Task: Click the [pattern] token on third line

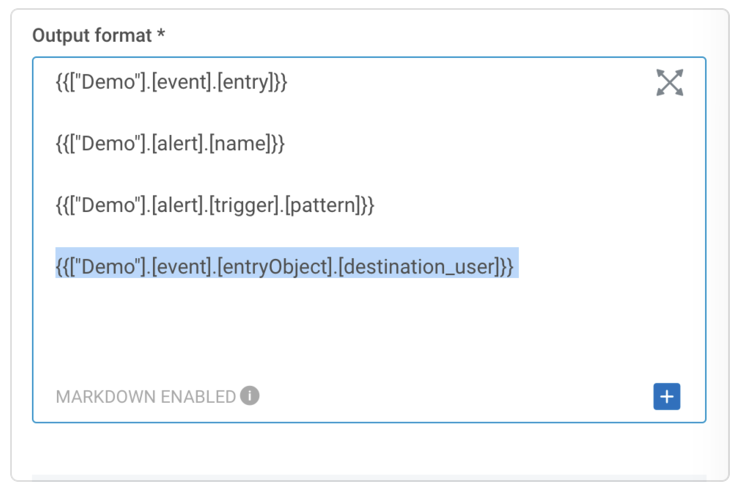Action: coord(327,206)
